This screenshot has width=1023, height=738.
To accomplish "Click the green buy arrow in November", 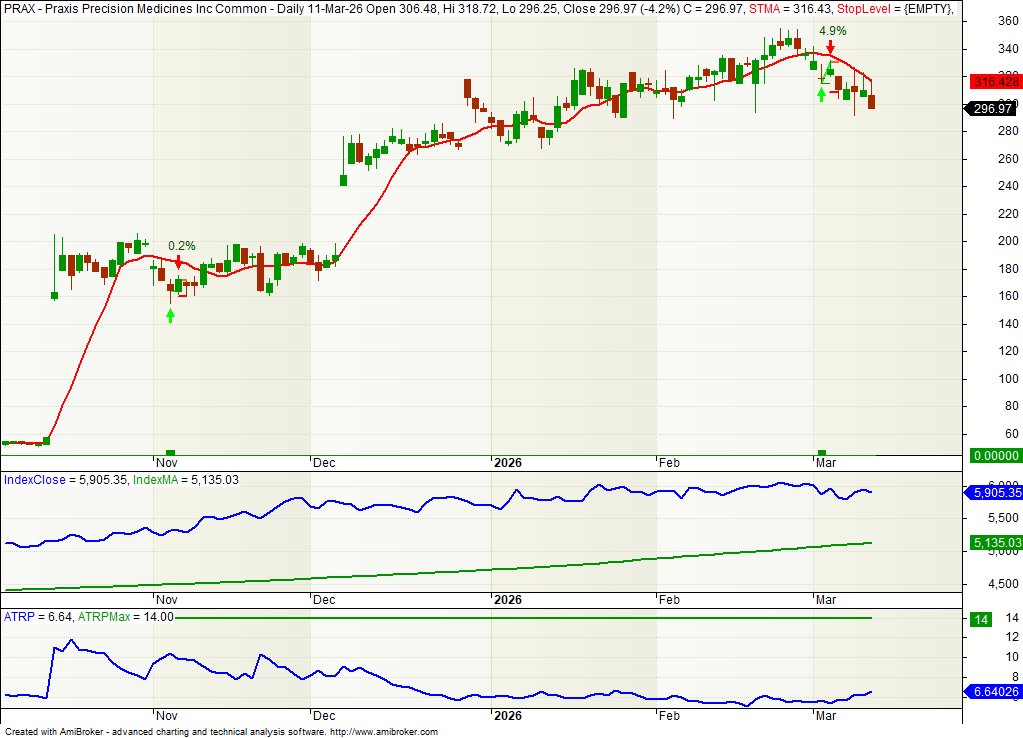I will [170, 315].
